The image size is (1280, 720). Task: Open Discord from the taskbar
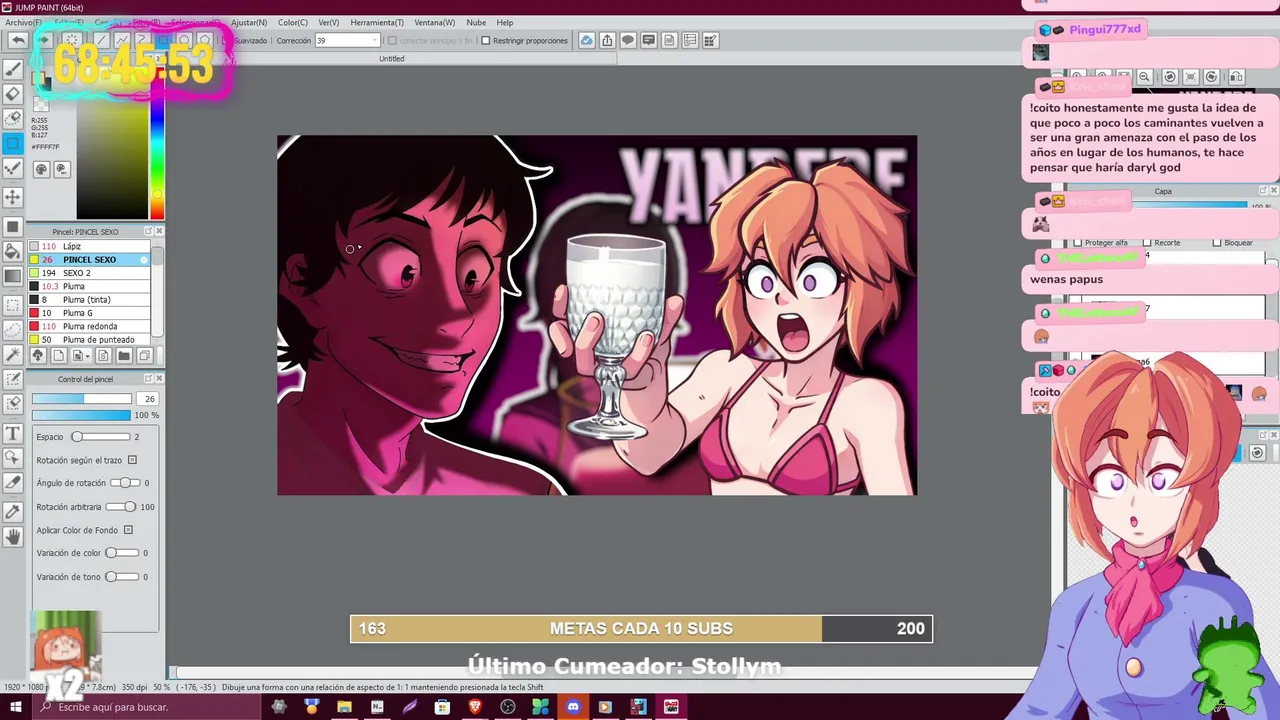(x=573, y=707)
